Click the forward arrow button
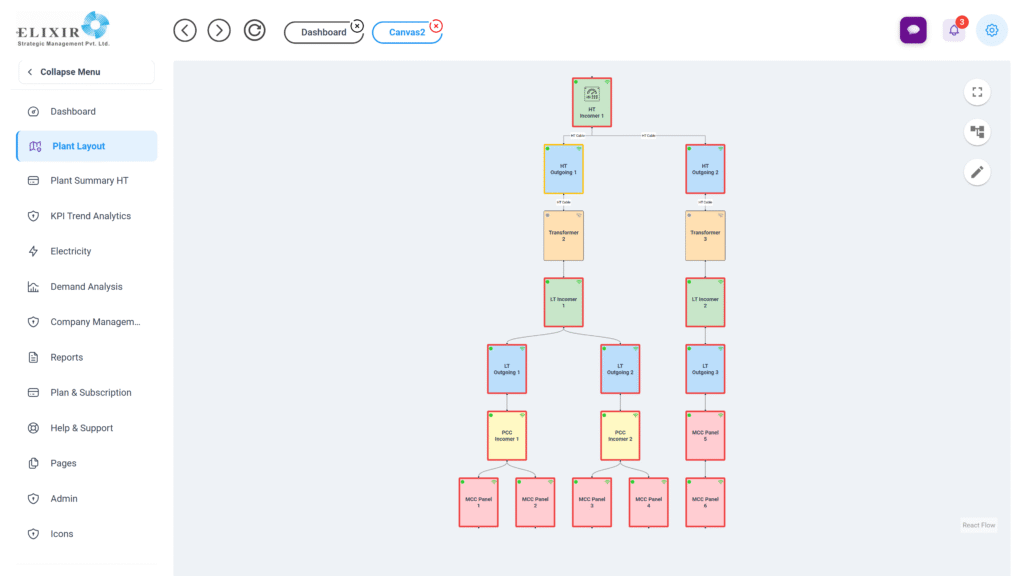This screenshot has width=1024, height=576. tap(219, 30)
